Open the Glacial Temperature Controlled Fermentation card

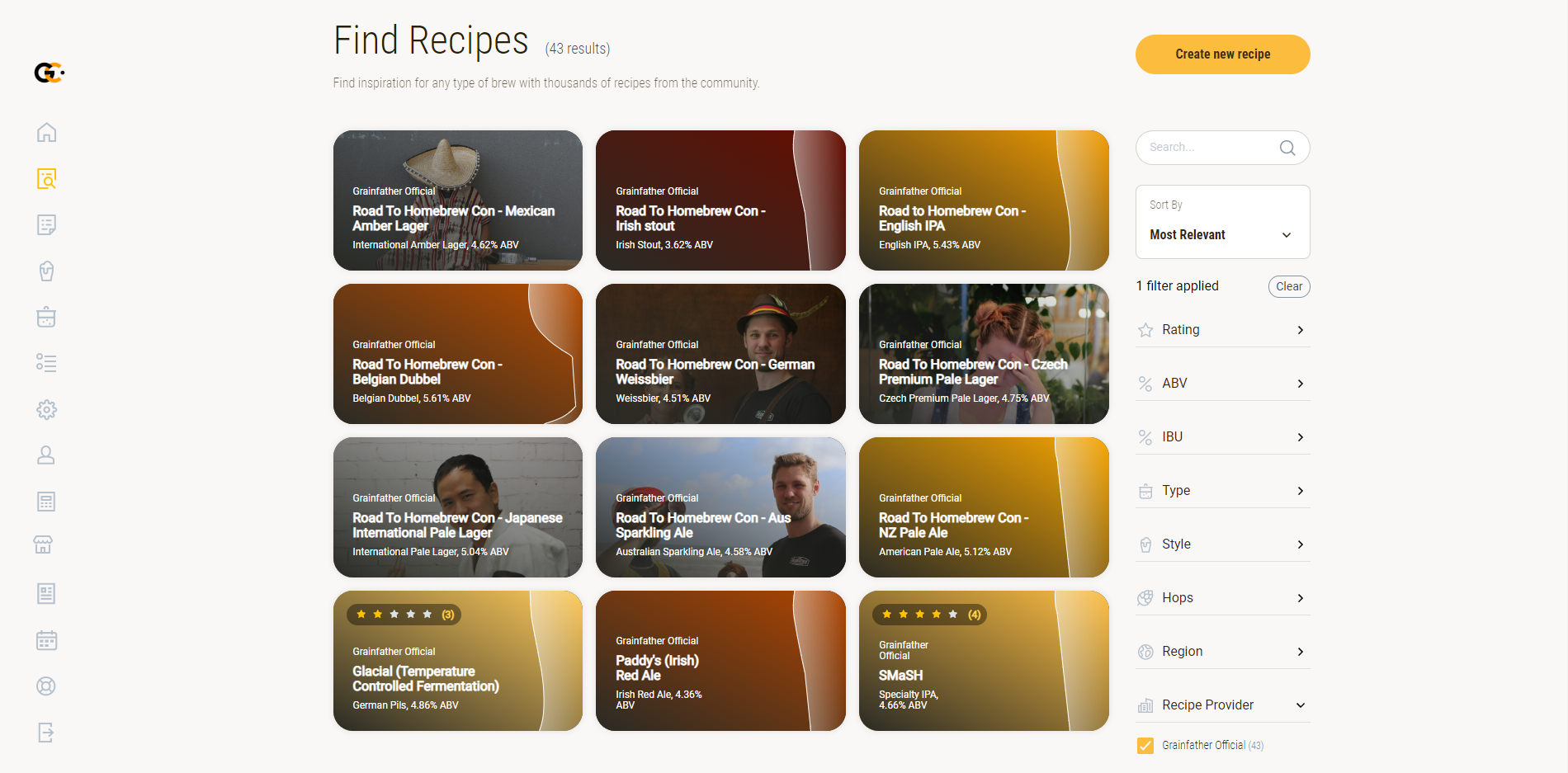coord(458,661)
